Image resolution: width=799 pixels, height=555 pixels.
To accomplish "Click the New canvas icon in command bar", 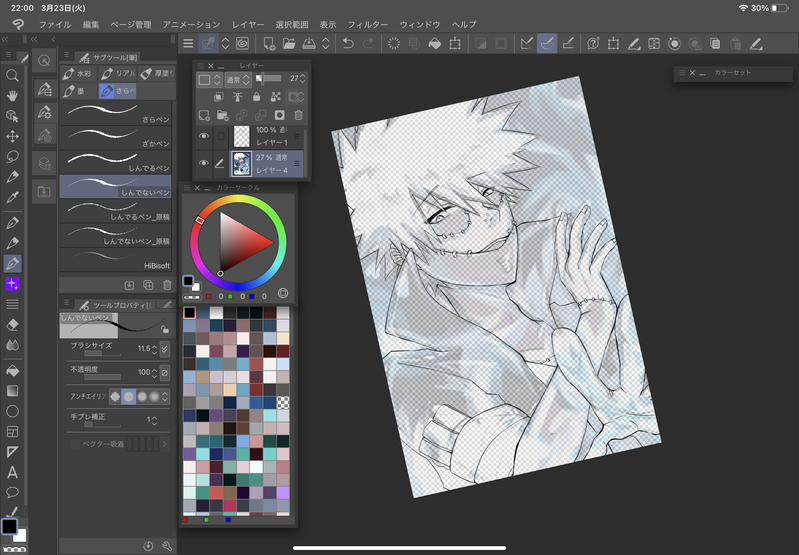I will point(269,44).
